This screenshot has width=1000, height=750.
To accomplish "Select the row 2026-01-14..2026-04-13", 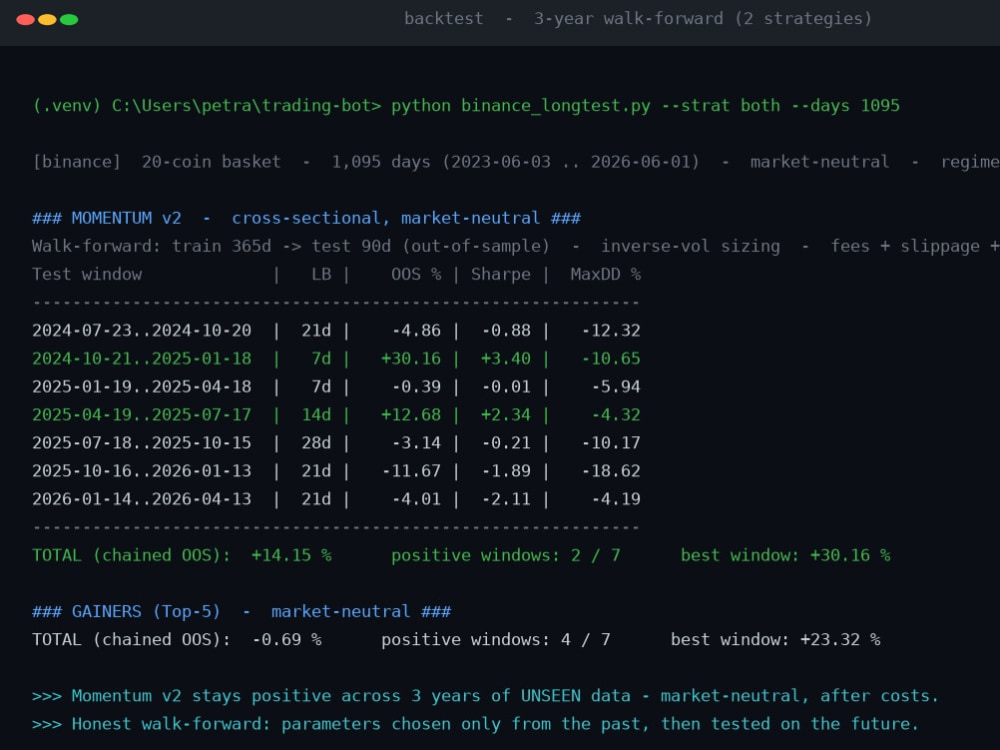I will pyautogui.click(x=336, y=499).
